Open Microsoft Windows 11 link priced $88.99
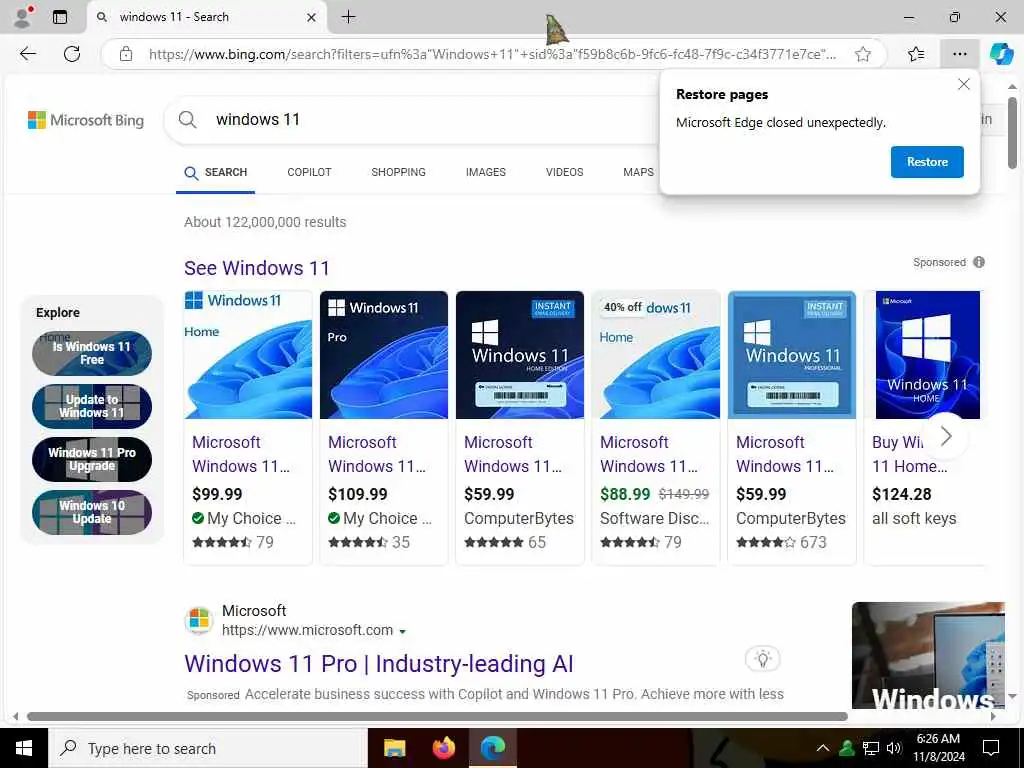Image resolution: width=1024 pixels, height=768 pixels. coord(648,454)
